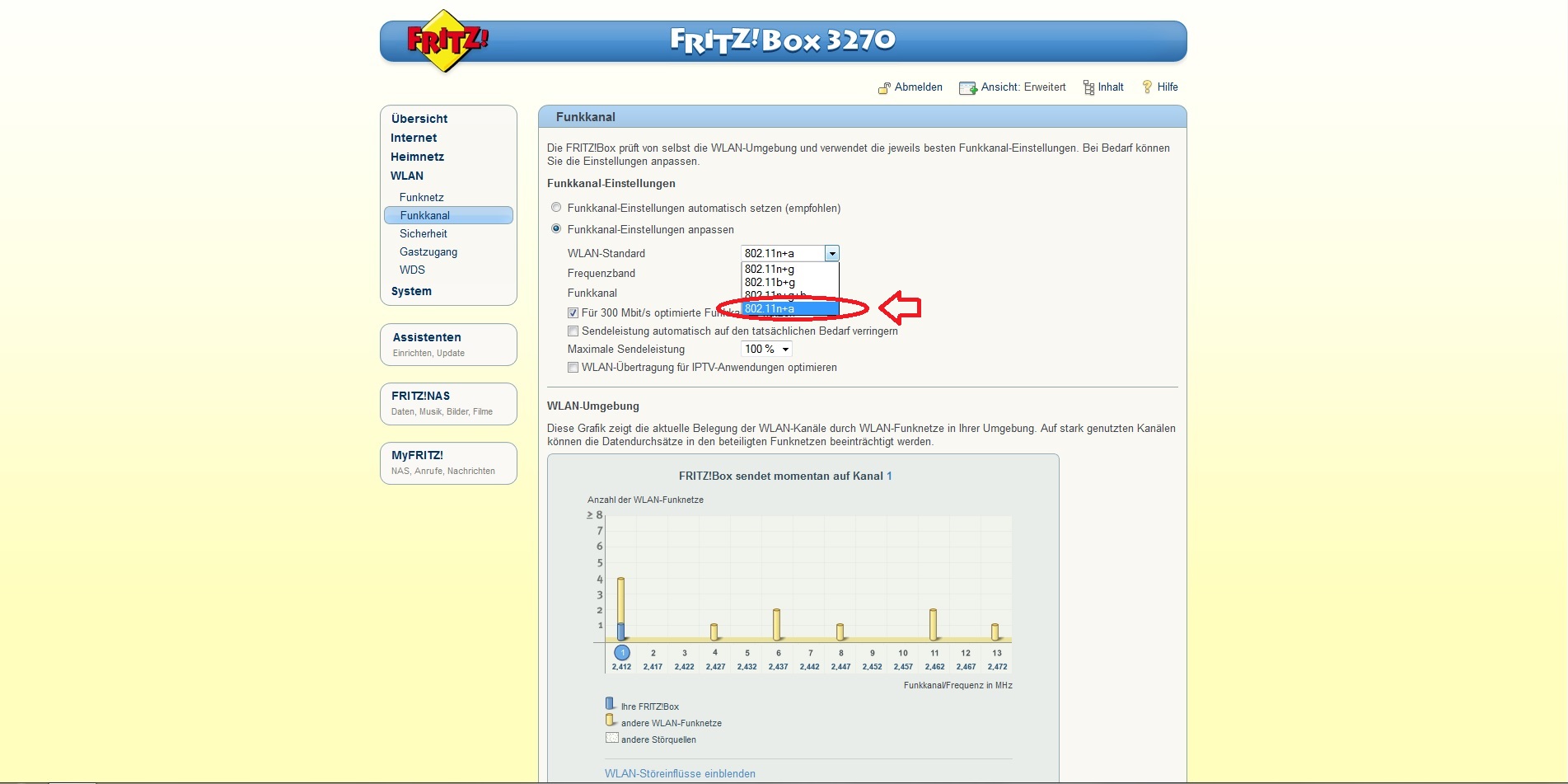
Task: Click the Inhalt link
Action: pyautogui.click(x=1111, y=87)
